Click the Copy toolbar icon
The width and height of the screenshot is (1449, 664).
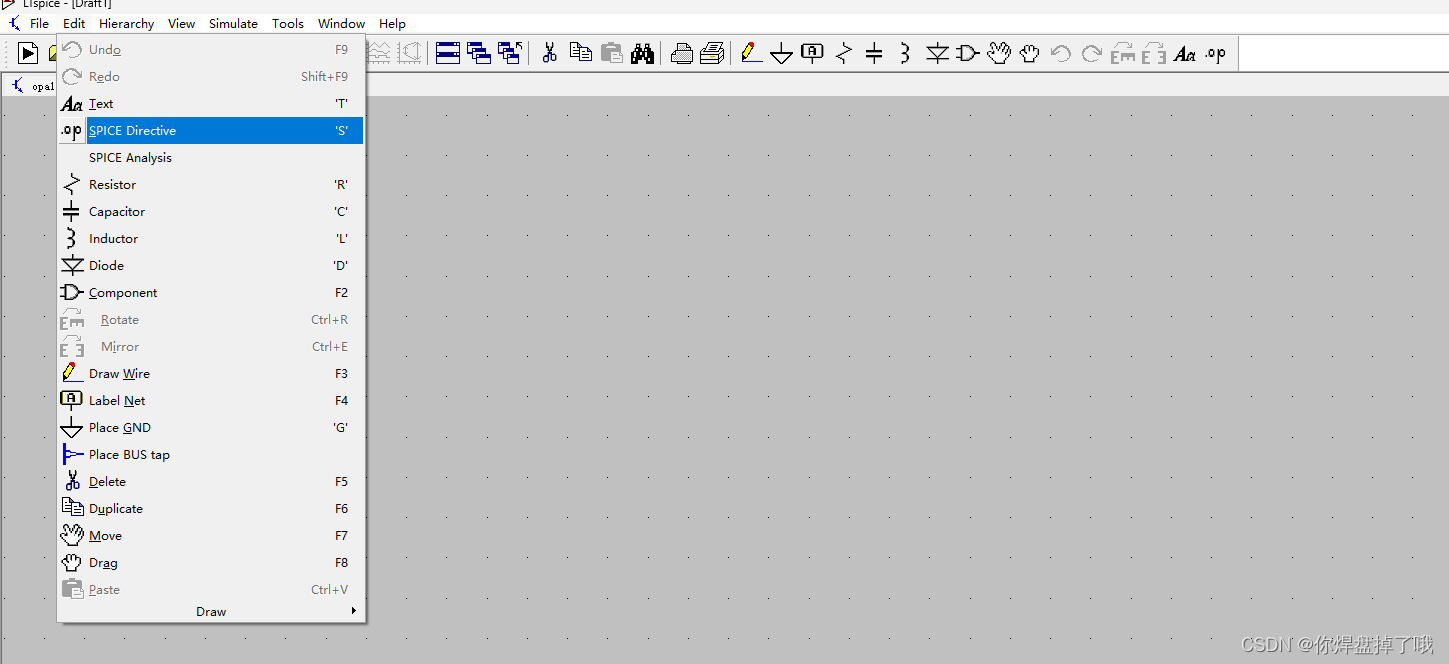pyautogui.click(x=580, y=53)
